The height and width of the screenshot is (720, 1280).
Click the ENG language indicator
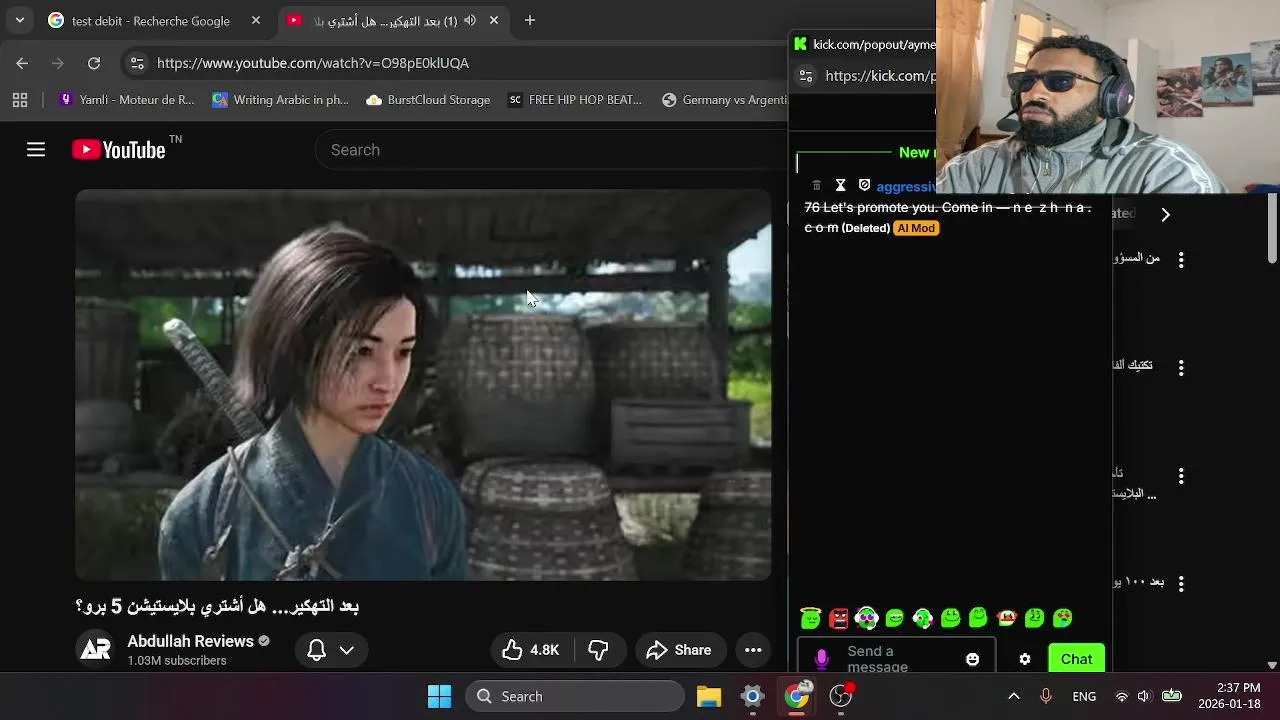(x=1084, y=696)
